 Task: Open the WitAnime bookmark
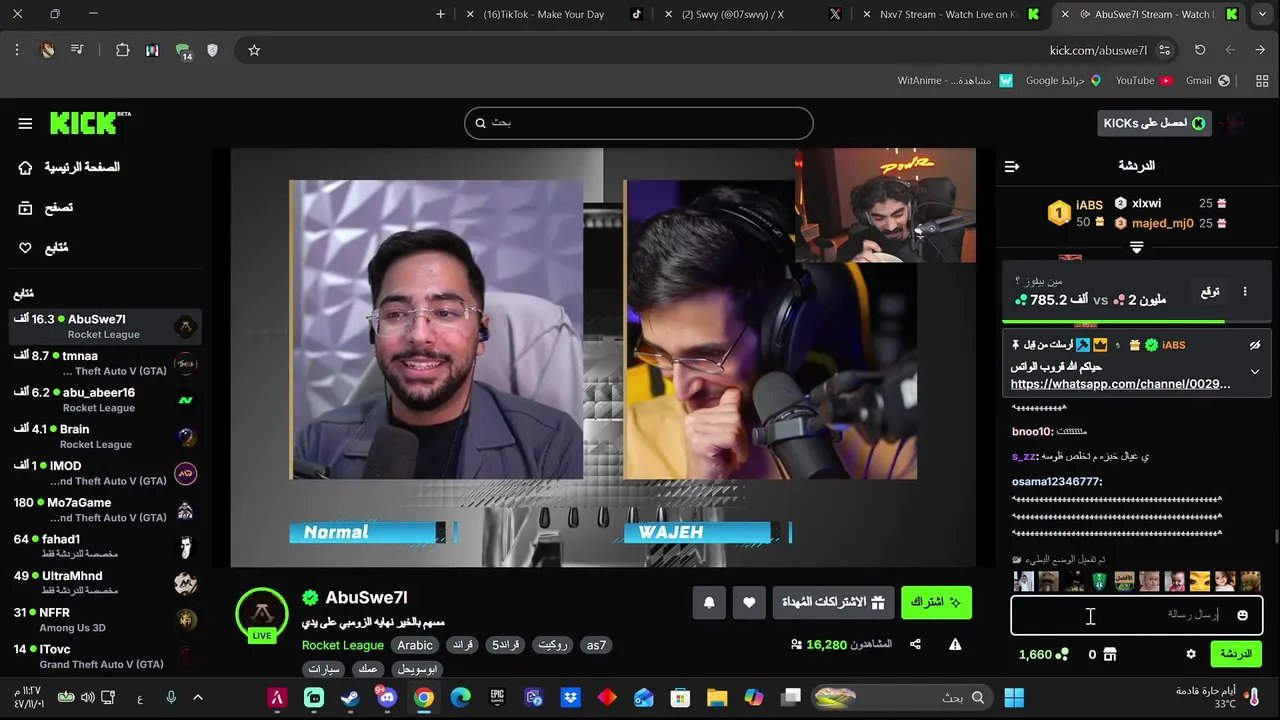pos(955,80)
